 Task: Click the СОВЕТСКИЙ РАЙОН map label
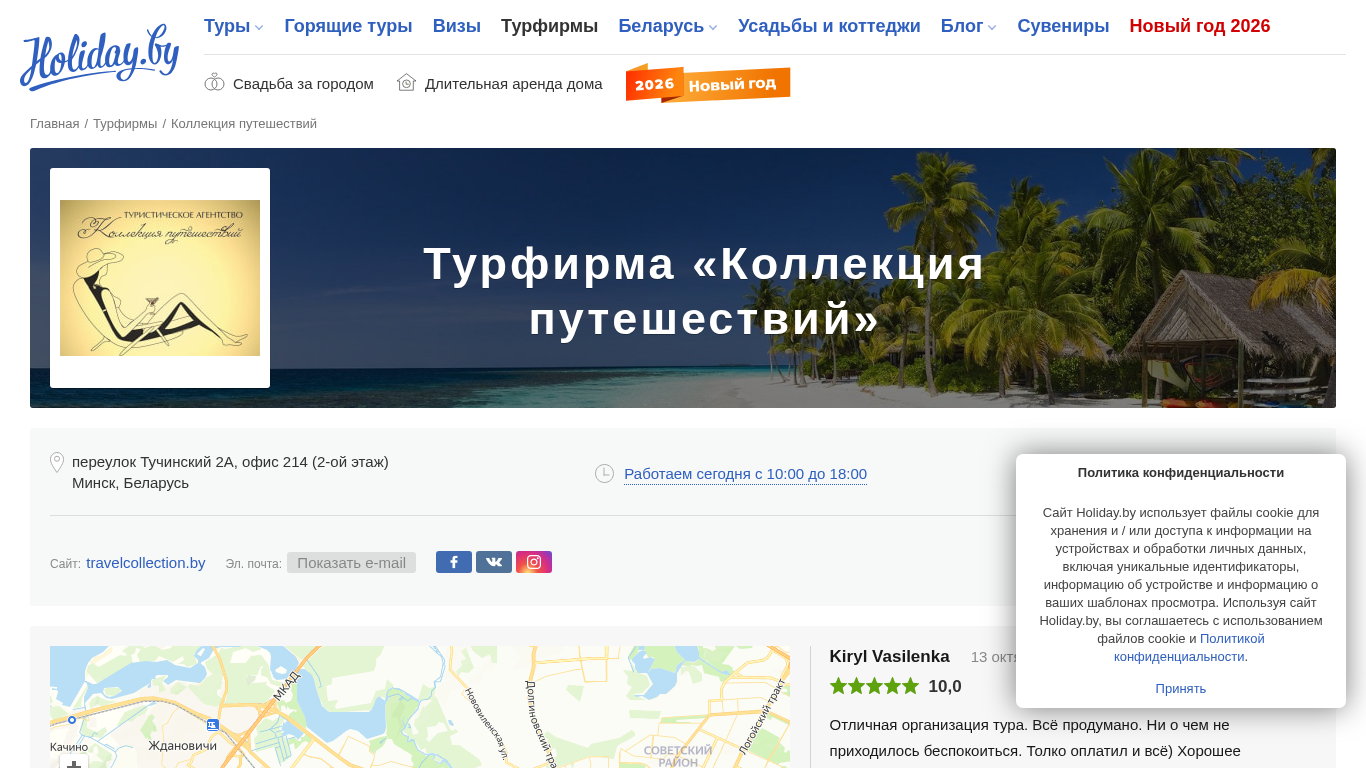678,756
